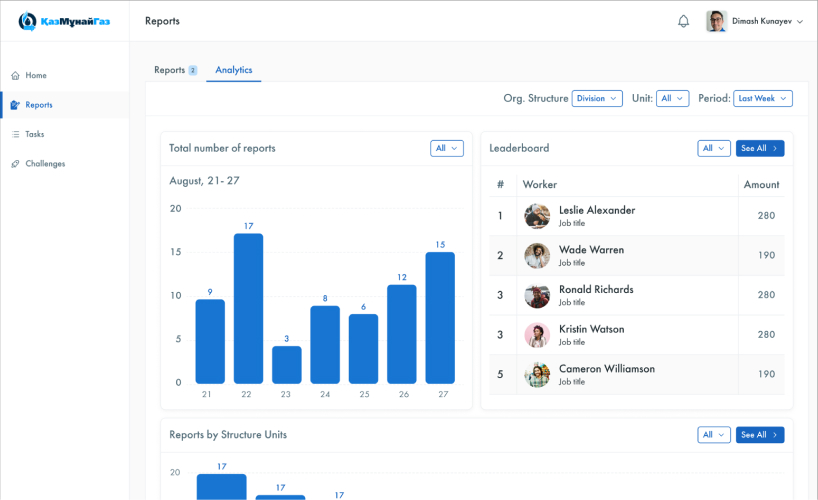Open Challenges in the sidebar
818x500 pixels.
click(45, 164)
